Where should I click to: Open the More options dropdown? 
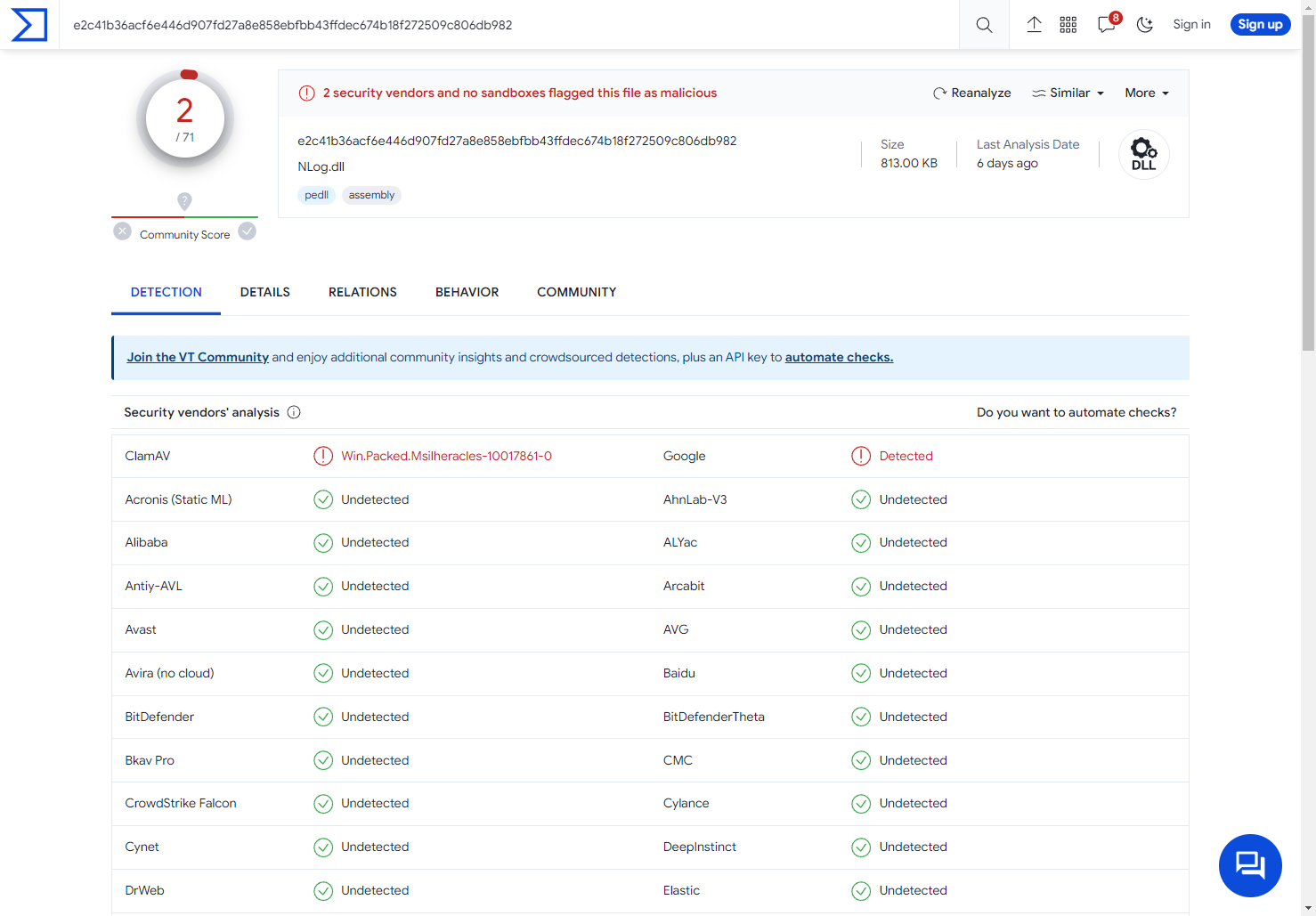[x=1146, y=93]
